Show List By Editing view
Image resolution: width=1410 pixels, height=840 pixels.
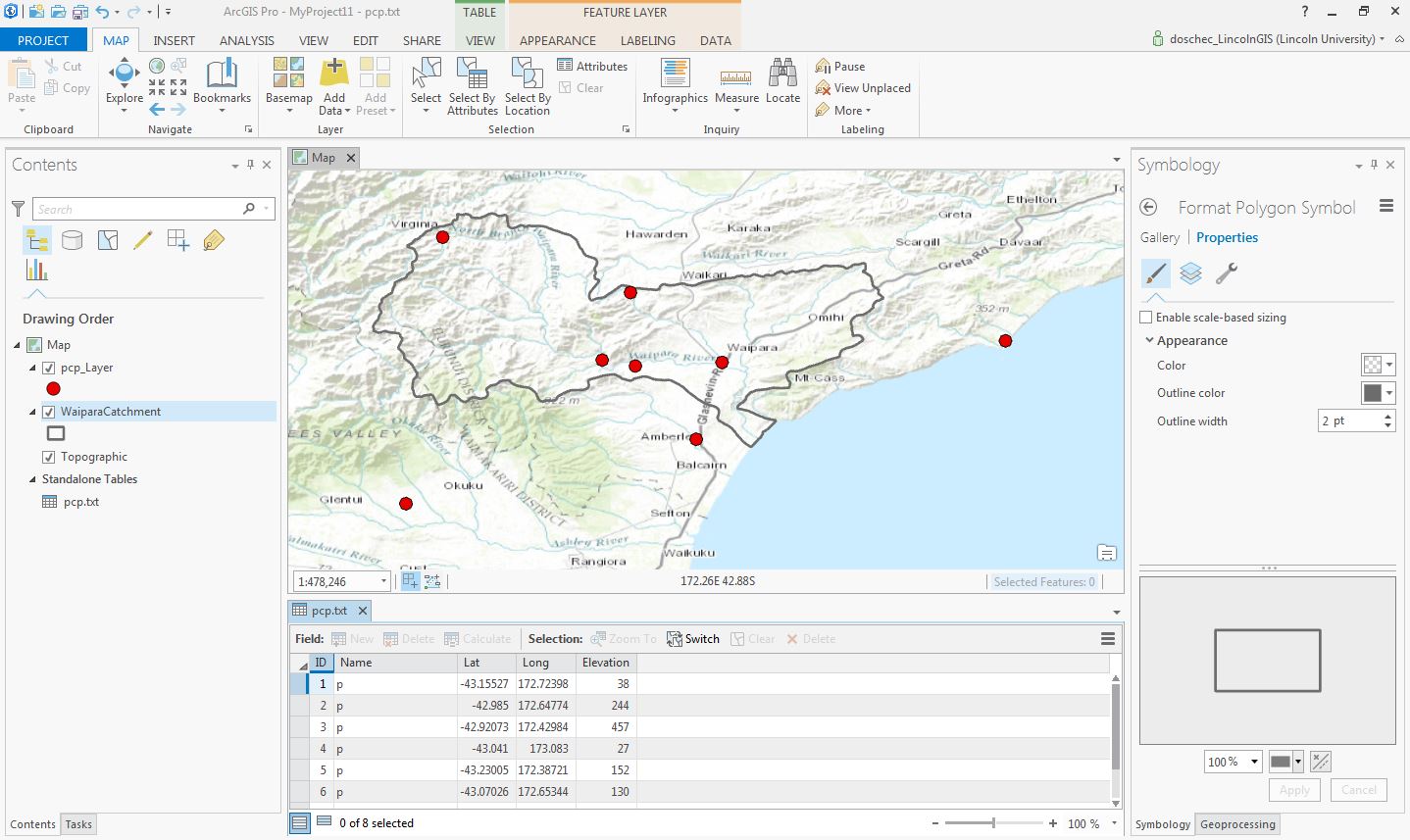click(x=143, y=239)
